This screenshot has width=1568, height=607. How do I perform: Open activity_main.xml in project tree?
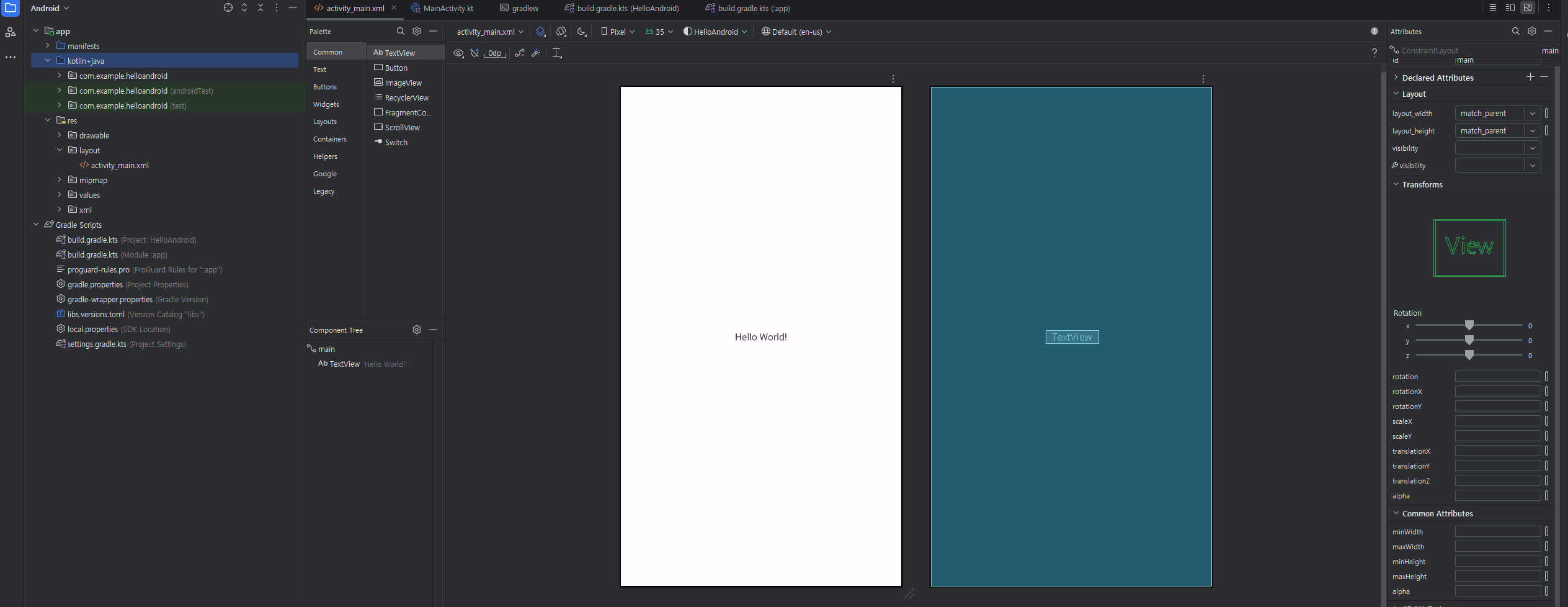tap(114, 165)
